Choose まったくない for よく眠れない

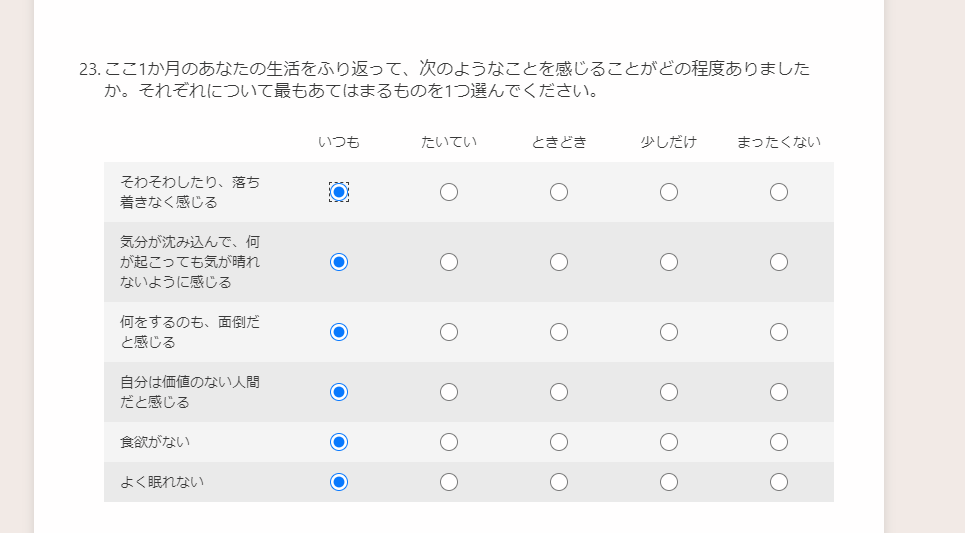[x=779, y=482]
